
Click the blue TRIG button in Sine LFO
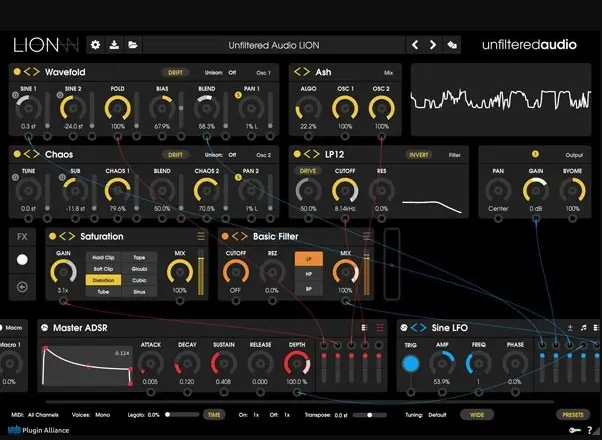[x=410, y=364]
